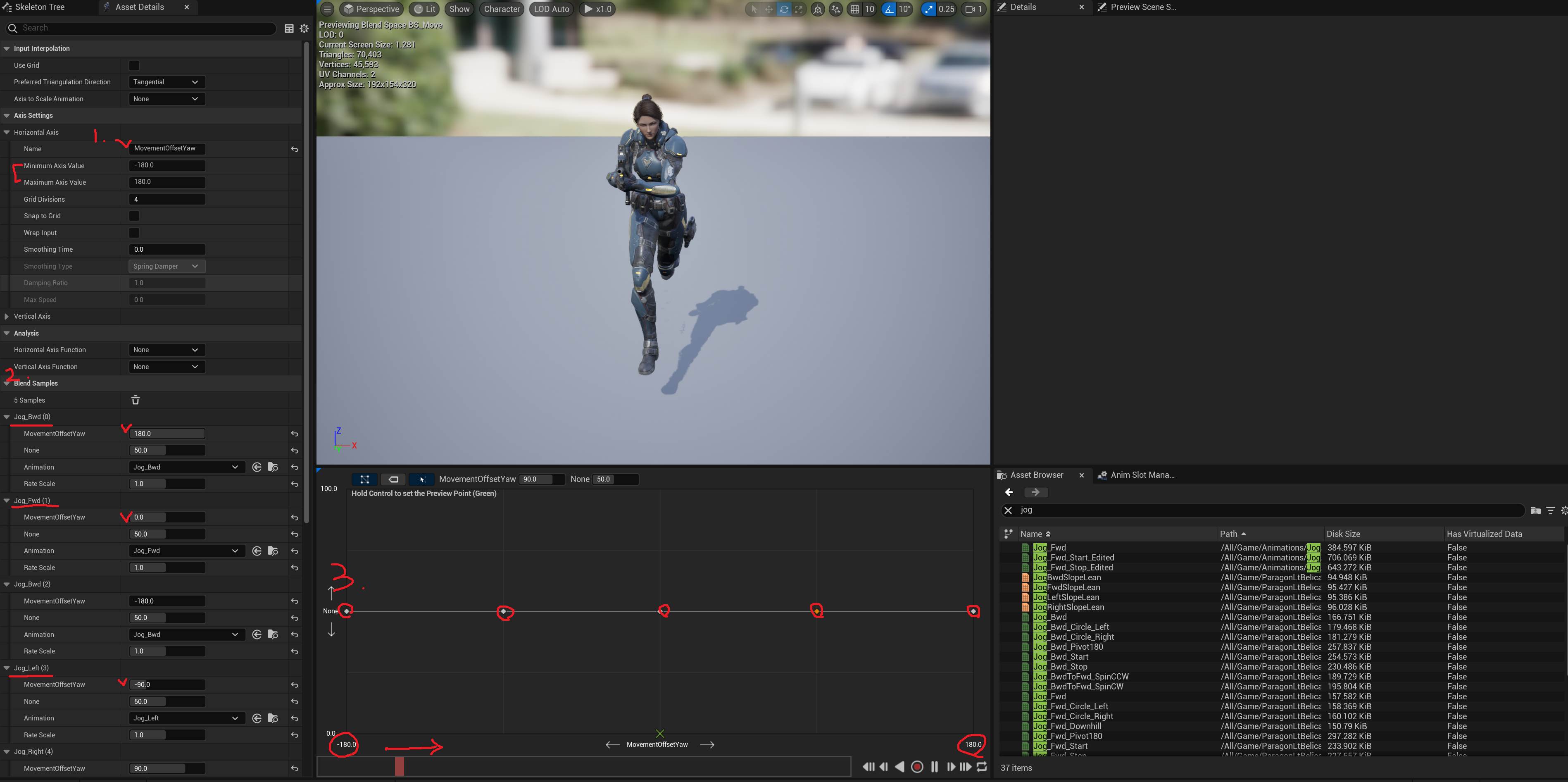
Task: Open the Asset Details settings gear
Action: pos(305,29)
